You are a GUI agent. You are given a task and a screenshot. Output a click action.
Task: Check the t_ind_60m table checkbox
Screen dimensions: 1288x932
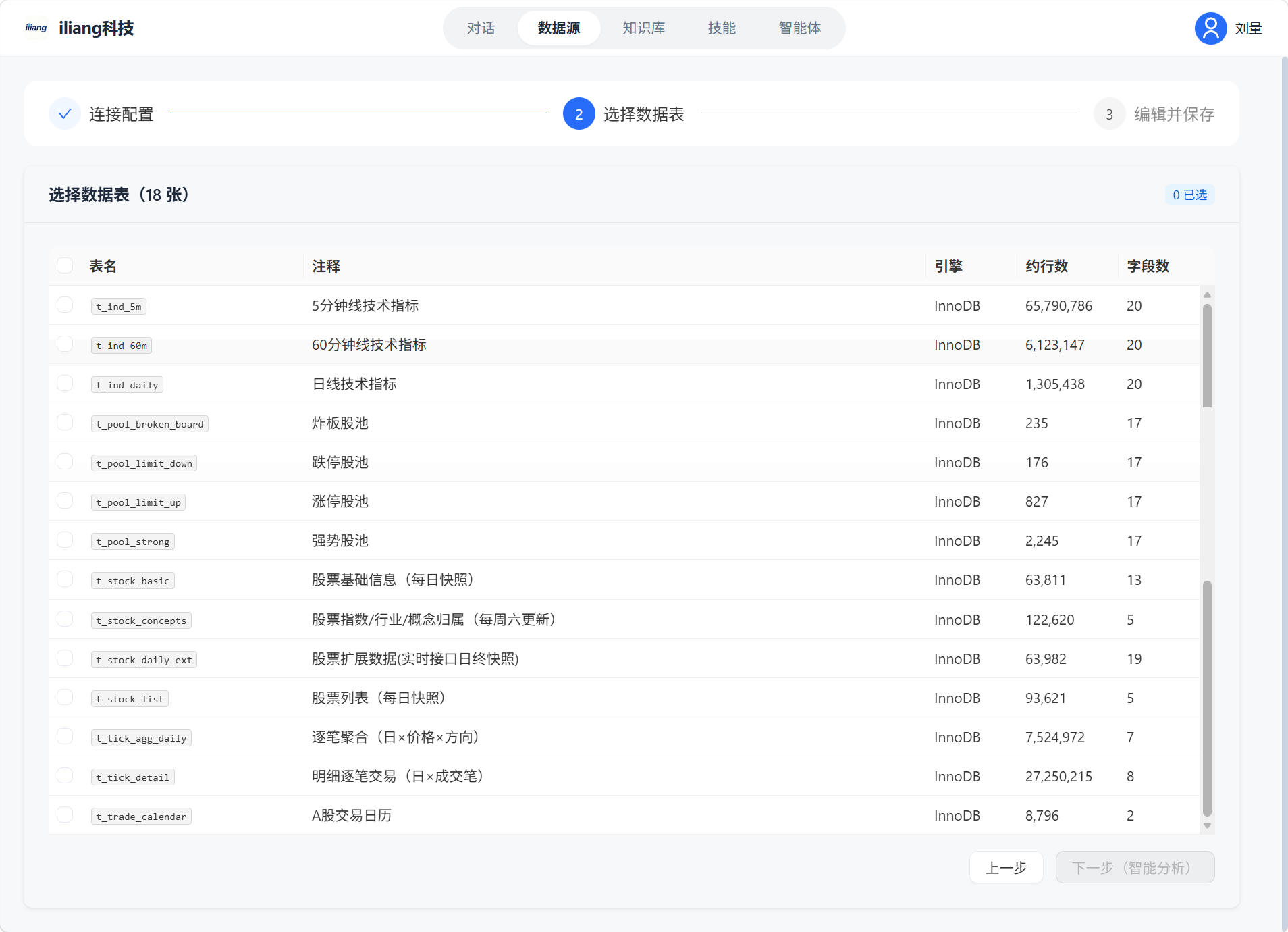tap(65, 344)
